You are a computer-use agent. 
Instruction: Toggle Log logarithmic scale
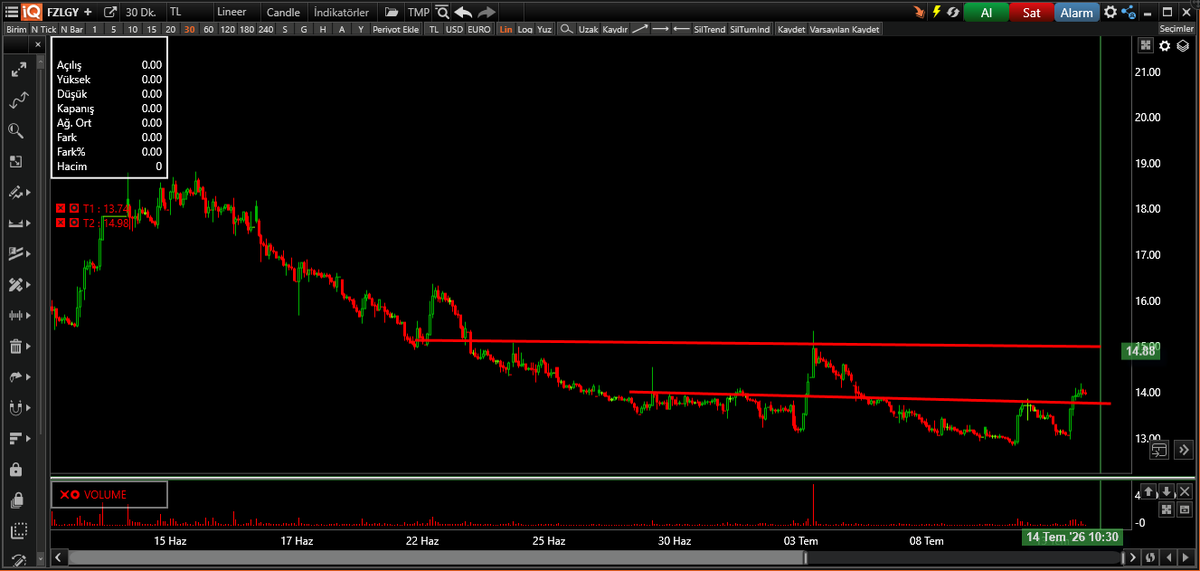point(525,30)
